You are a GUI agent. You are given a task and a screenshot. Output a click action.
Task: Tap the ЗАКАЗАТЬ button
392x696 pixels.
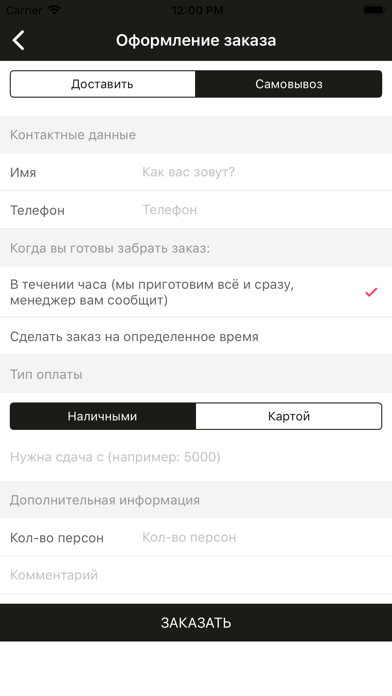tap(196, 622)
